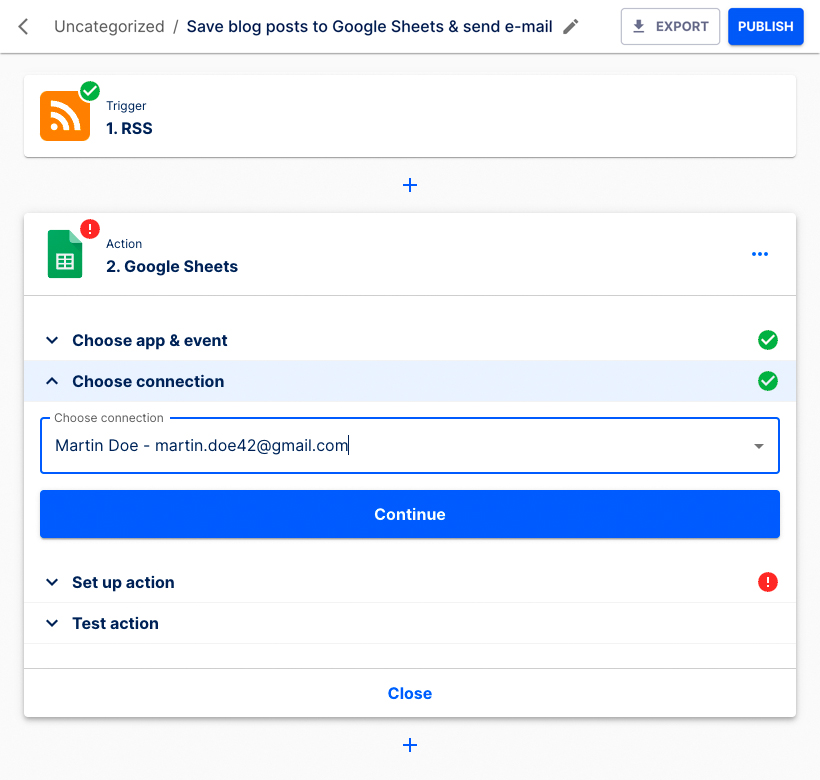Click the back arrow next to the breadcrumb
This screenshot has height=780, width=820.
pyautogui.click(x=22, y=26)
